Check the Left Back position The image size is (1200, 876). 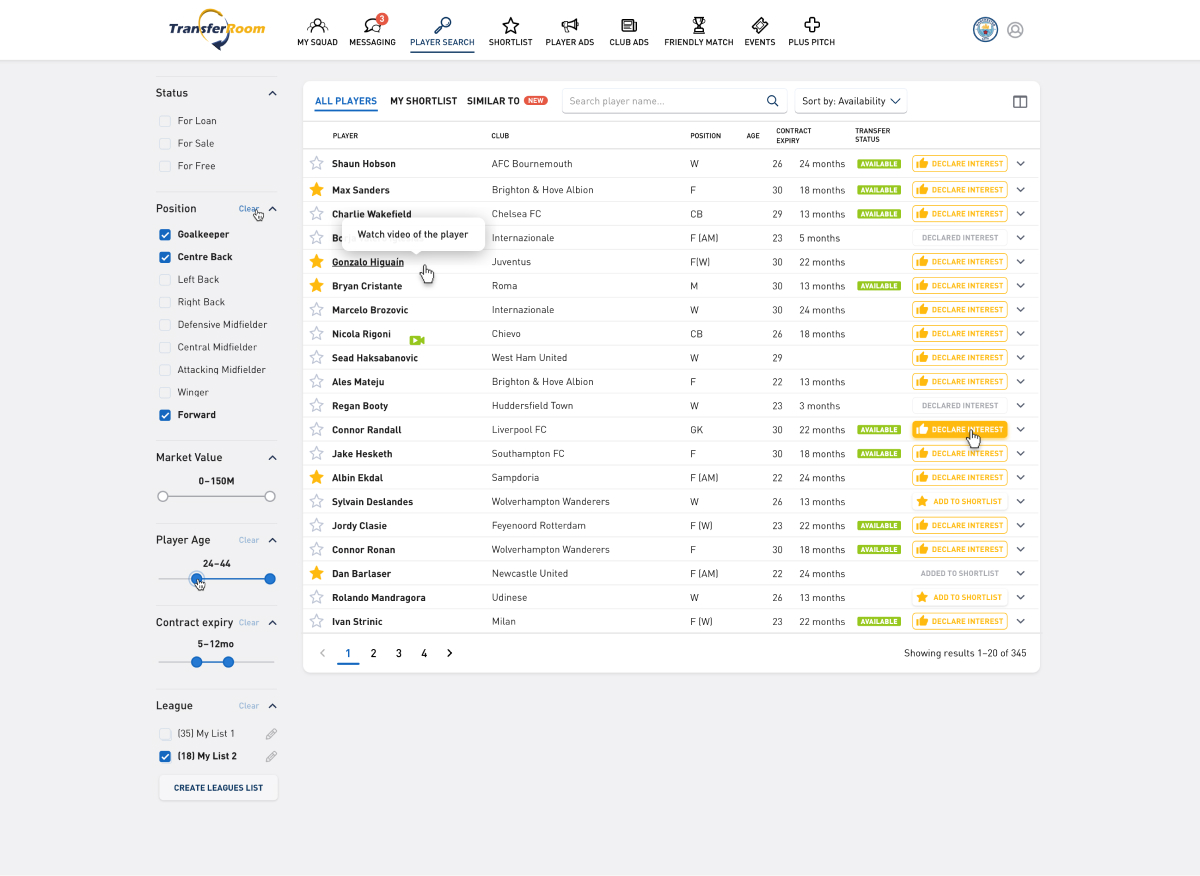coord(165,280)
